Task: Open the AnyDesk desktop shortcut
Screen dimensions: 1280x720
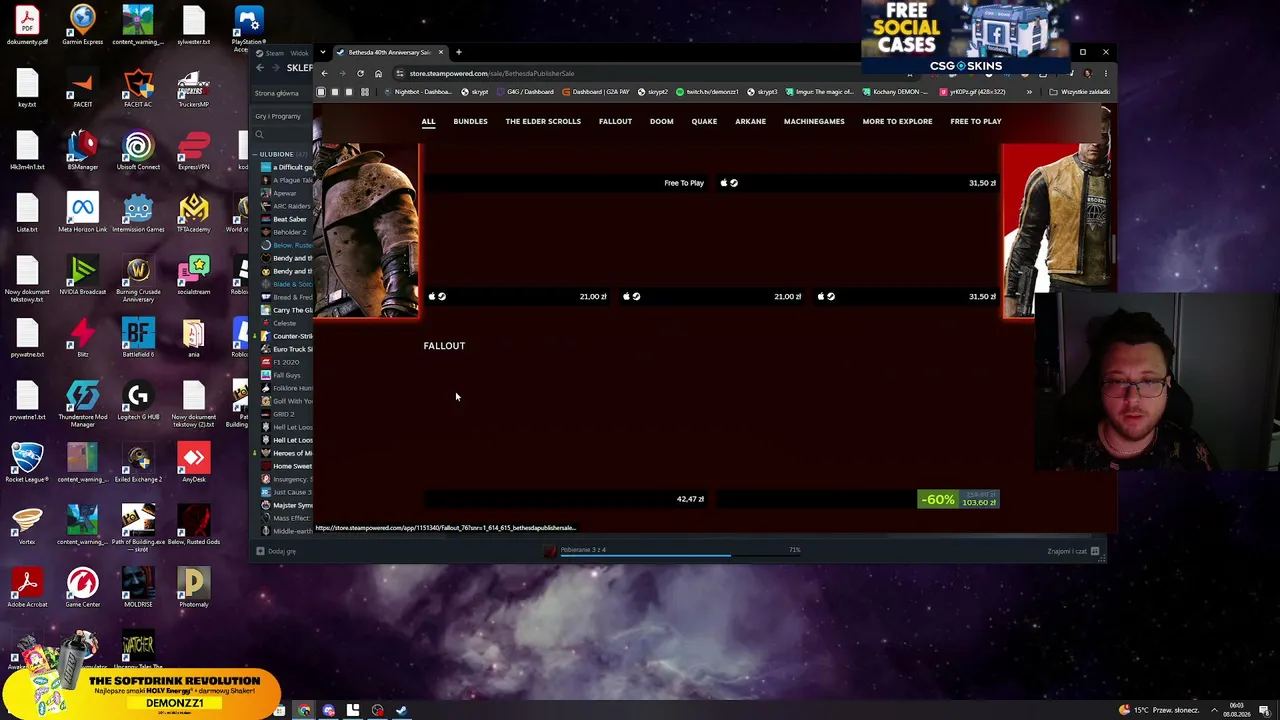Action: [x=194, y=463]
